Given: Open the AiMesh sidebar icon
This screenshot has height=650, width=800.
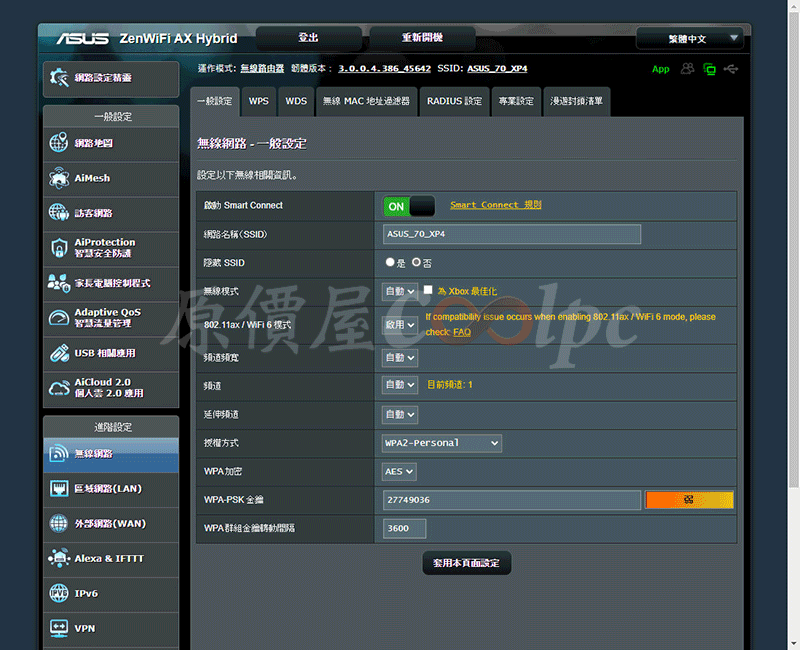Looking at the screenshot, I should point(59,178).
